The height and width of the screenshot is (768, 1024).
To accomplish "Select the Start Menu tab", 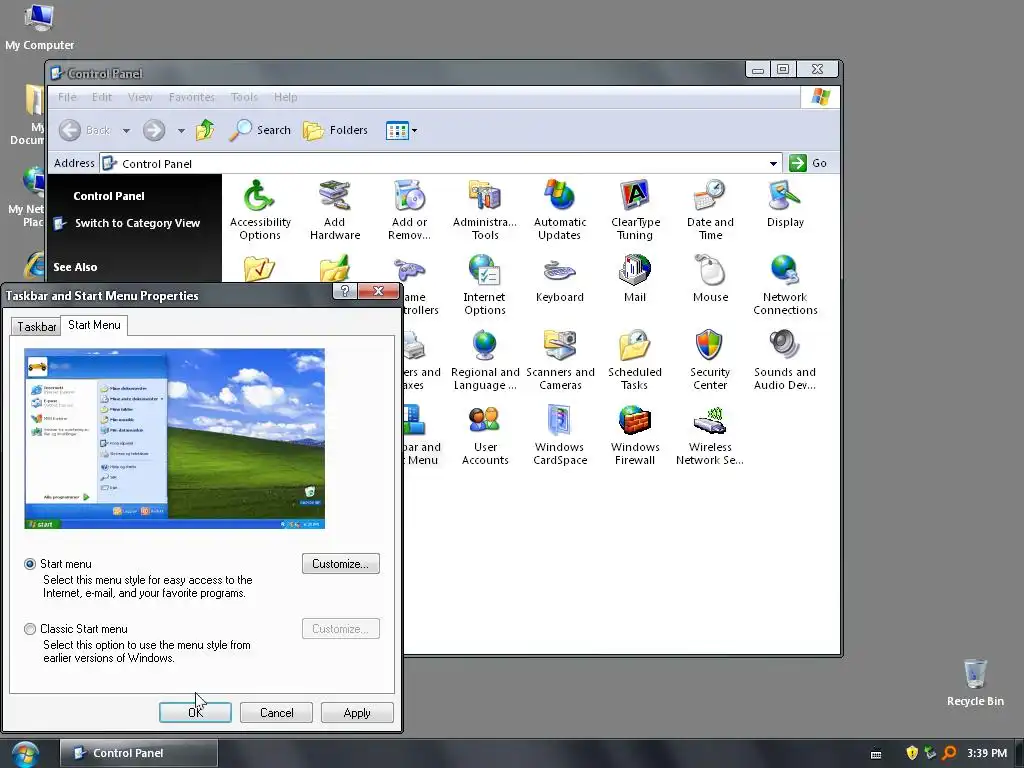I will pos(94,325).
